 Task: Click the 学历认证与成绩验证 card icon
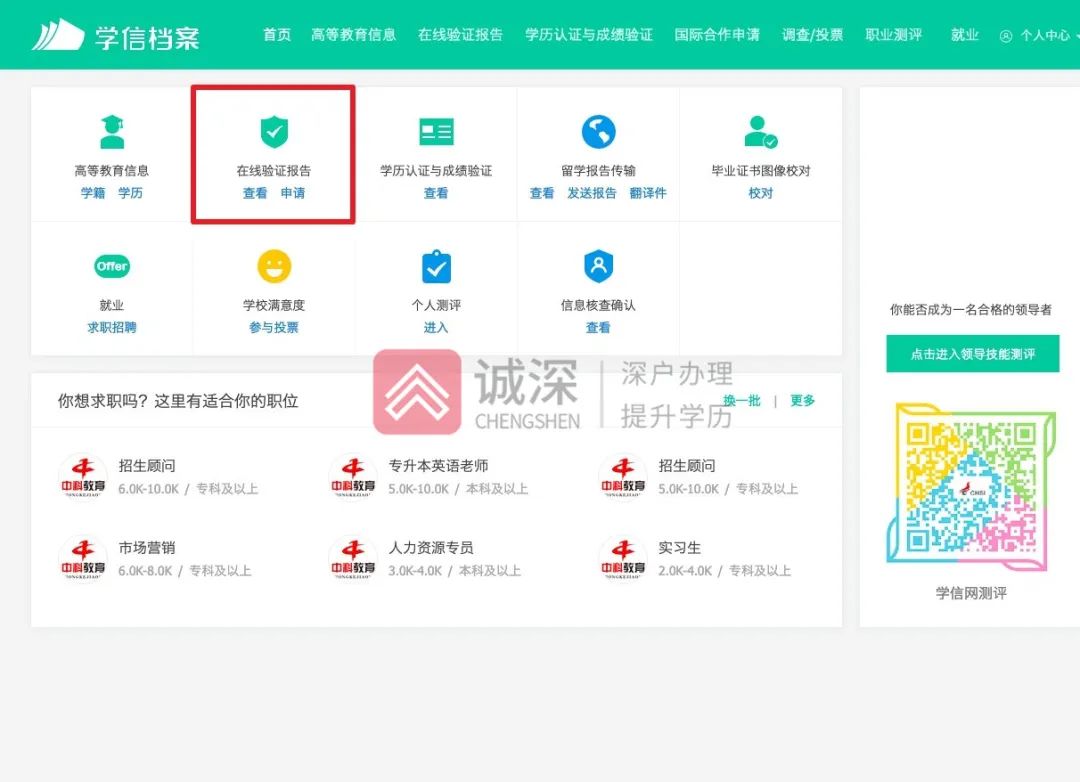coord(435,128)
